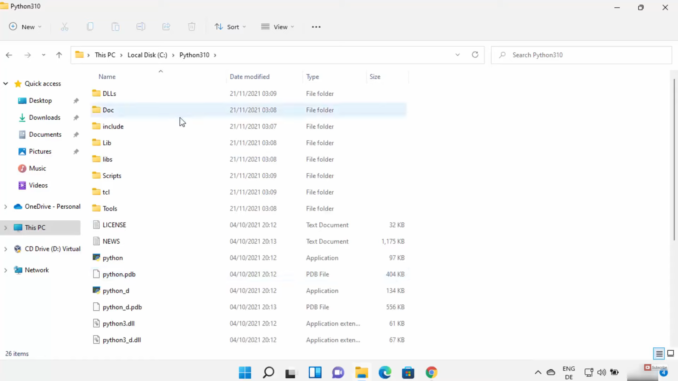
Task: Select Videos in Quick access
Action: [38, 185]
